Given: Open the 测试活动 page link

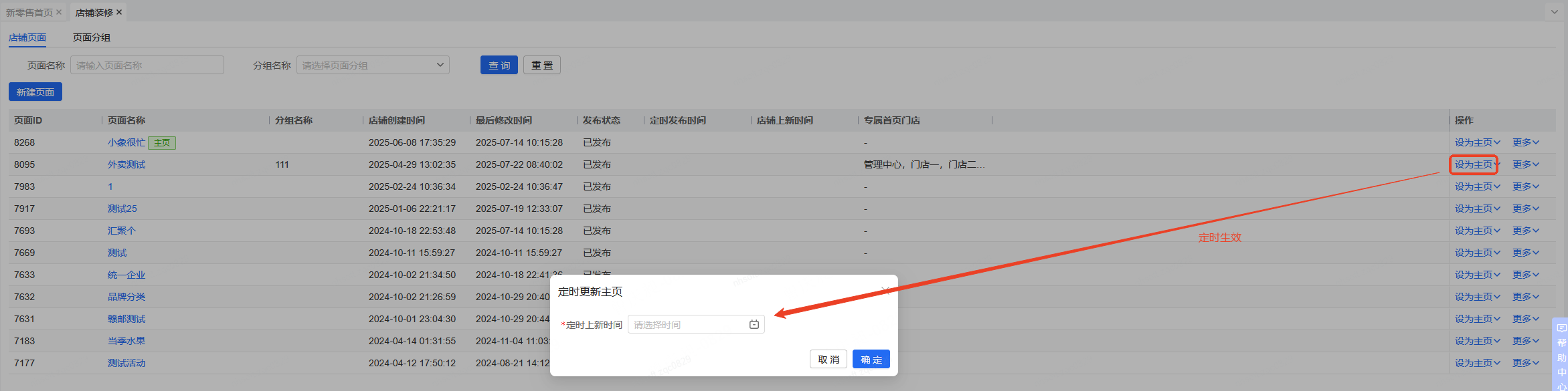Looking at the screenshot, I should 126,363.
